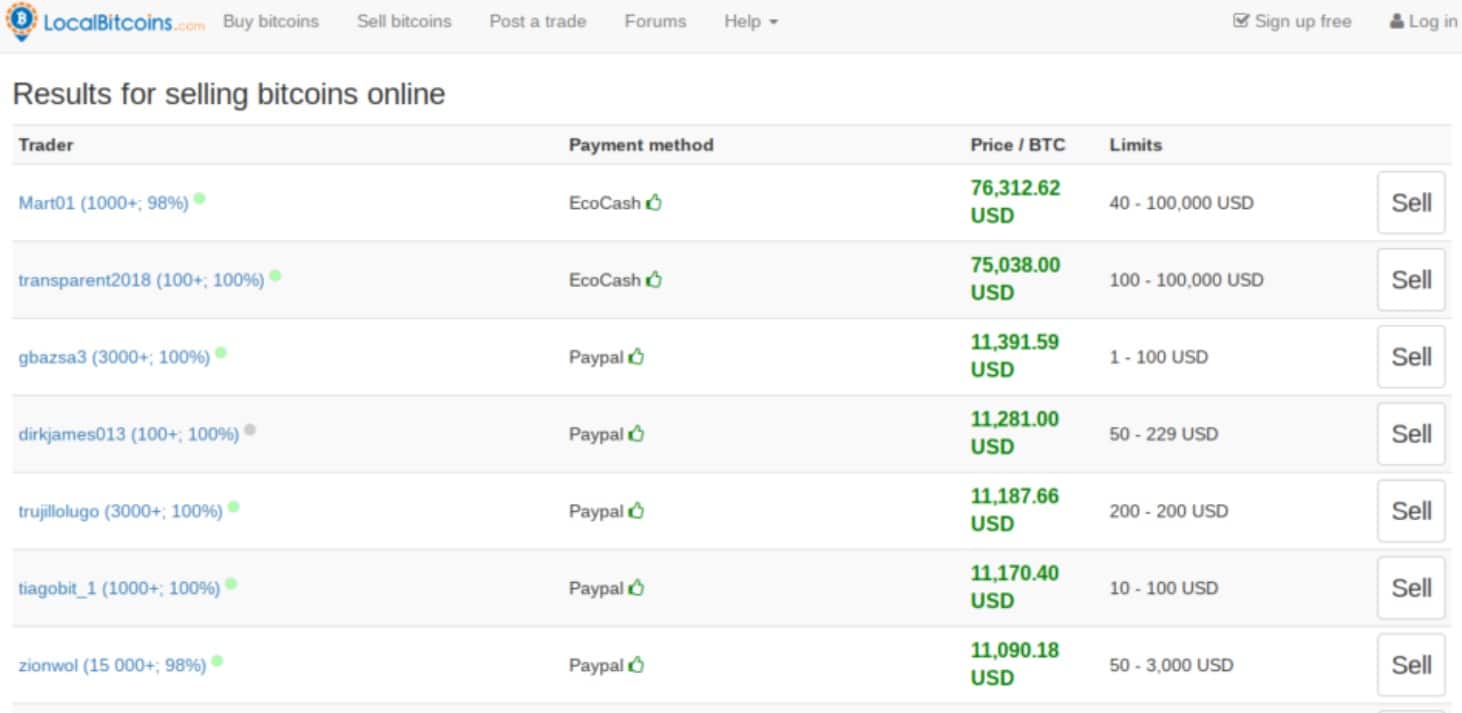
Task: Click Sign up free
Action: [x=1292, y=21]
